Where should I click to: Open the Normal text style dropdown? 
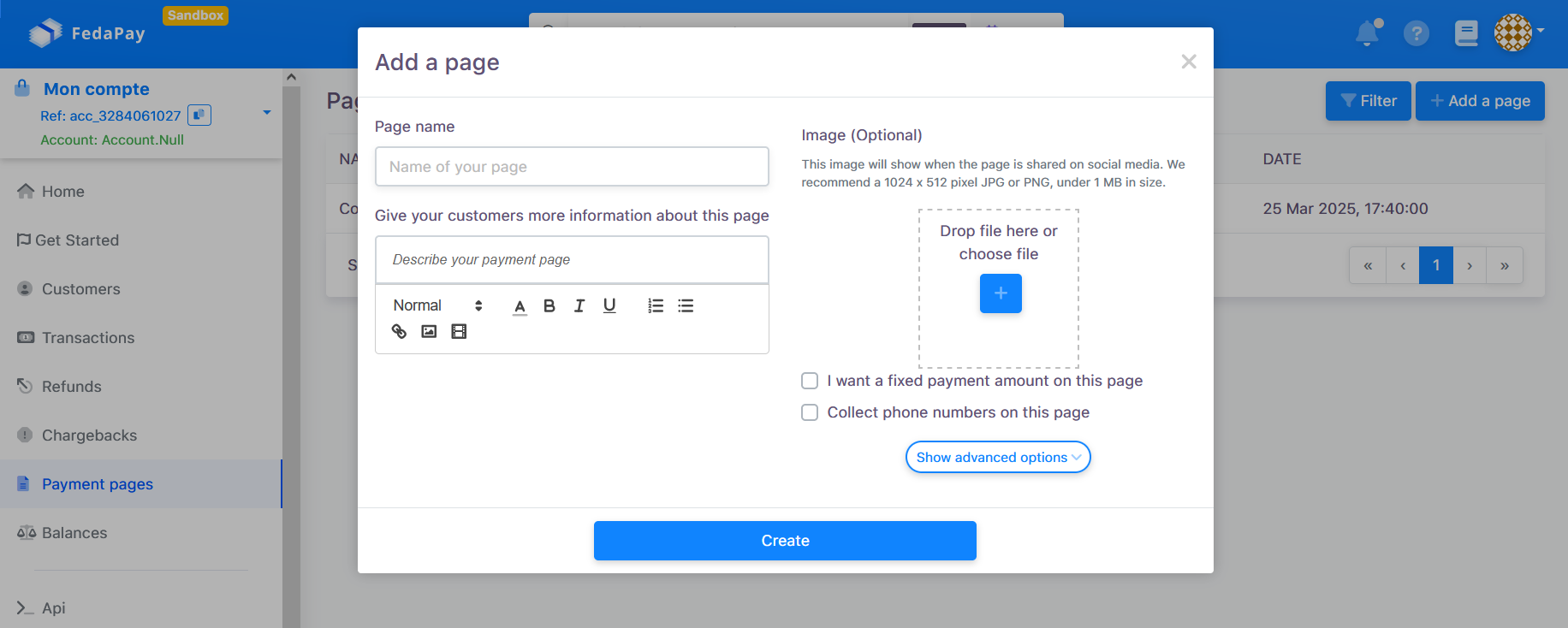click(437, 305)
